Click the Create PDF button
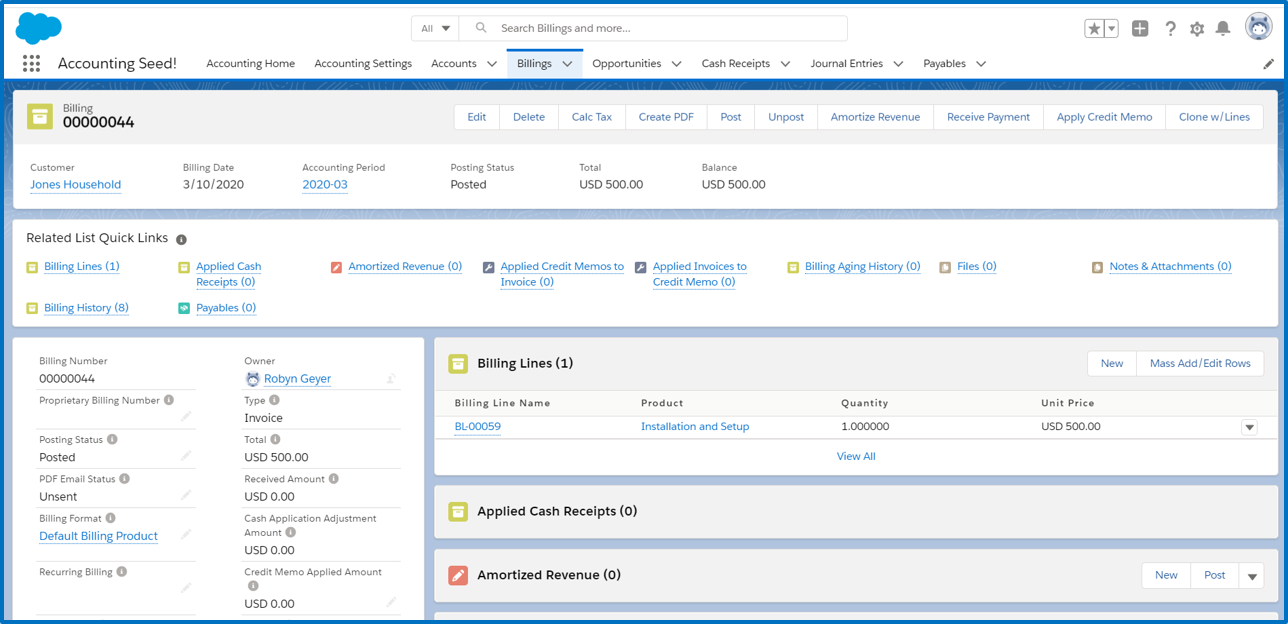This screenshot has width=1288, height=624. 666,117
